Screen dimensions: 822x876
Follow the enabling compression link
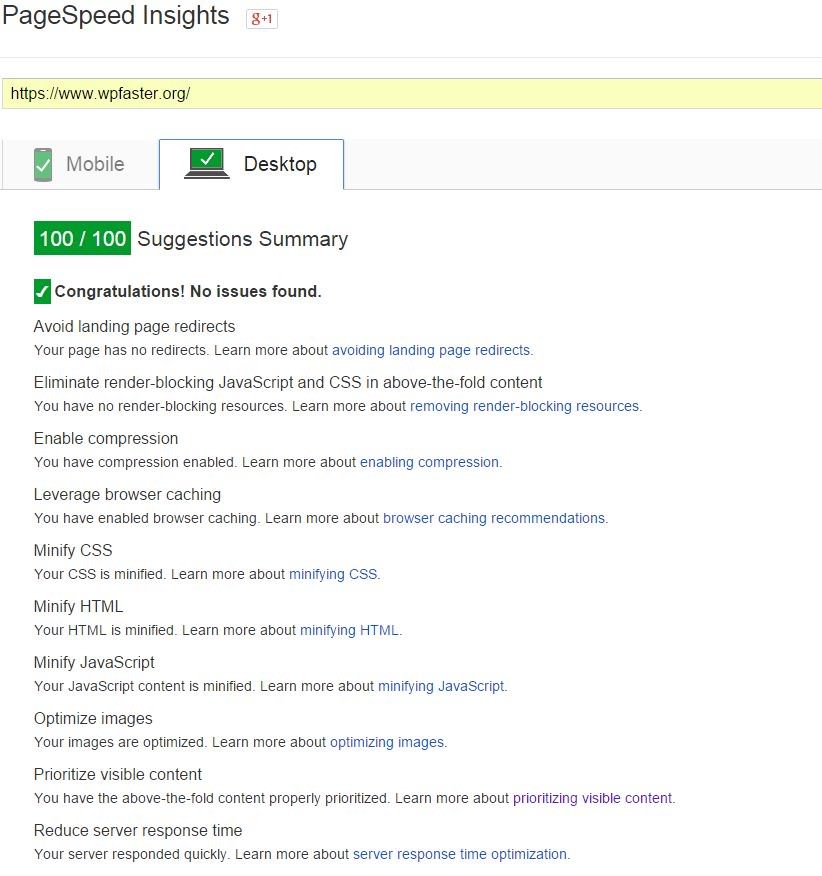click(x=430, y=462)
